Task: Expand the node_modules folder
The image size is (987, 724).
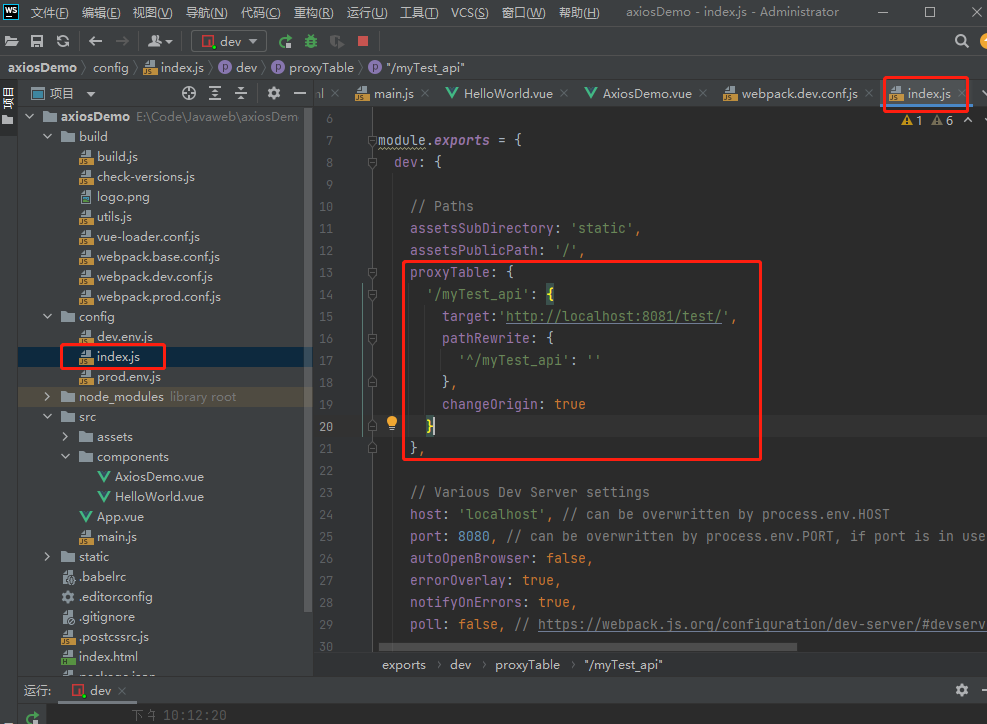Action: click(x=48, y=397)
